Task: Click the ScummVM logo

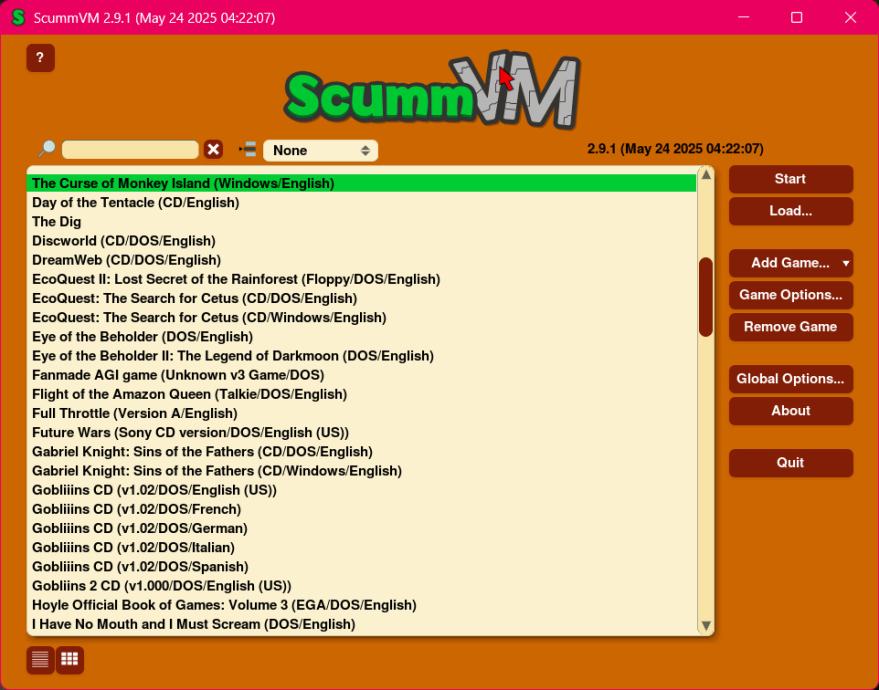Action: tap(432, 91)
